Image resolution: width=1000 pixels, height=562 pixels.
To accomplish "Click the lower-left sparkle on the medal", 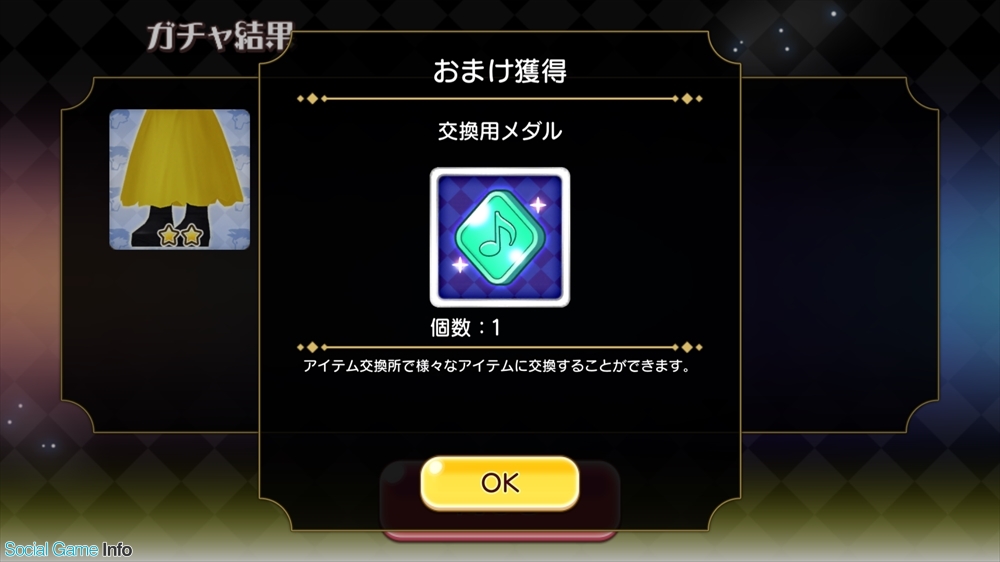I will (460, 264).
